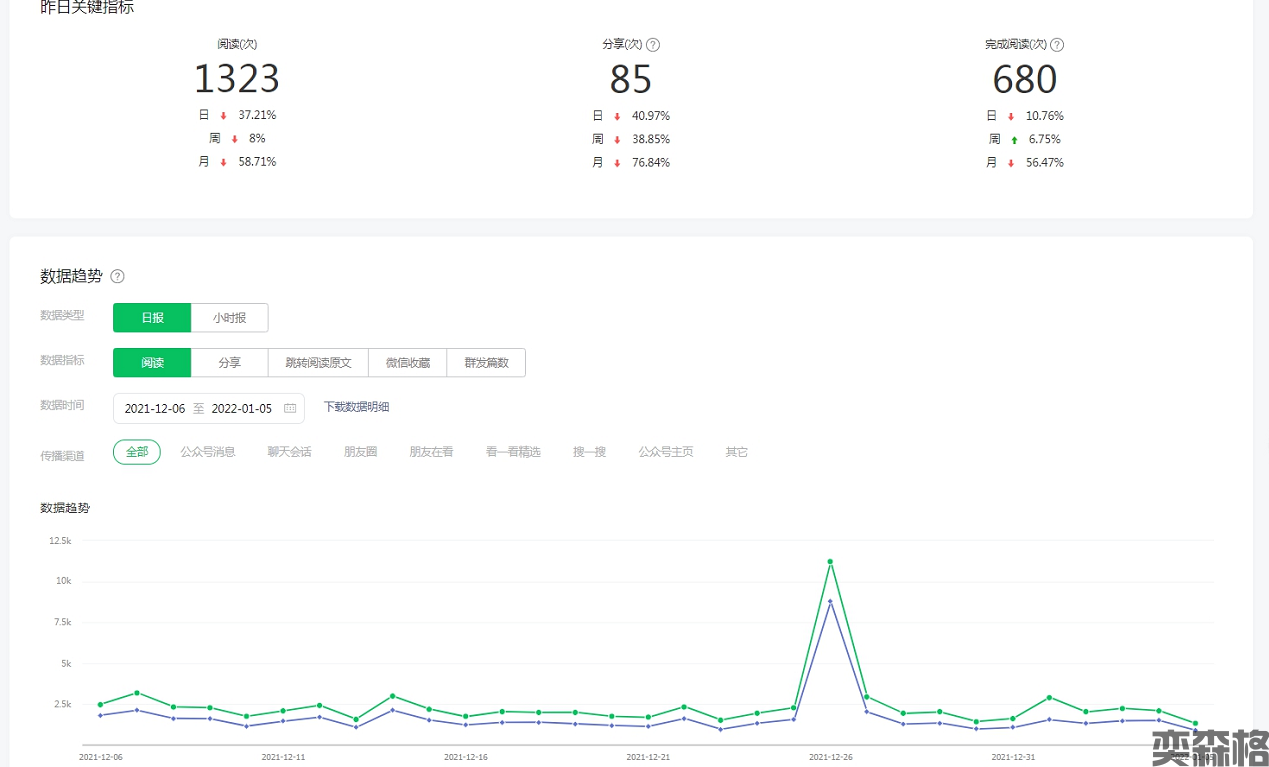Click help icon next to 分享(次)
1269x767 pixels.
pyautogui.click(x=653, y=45)
